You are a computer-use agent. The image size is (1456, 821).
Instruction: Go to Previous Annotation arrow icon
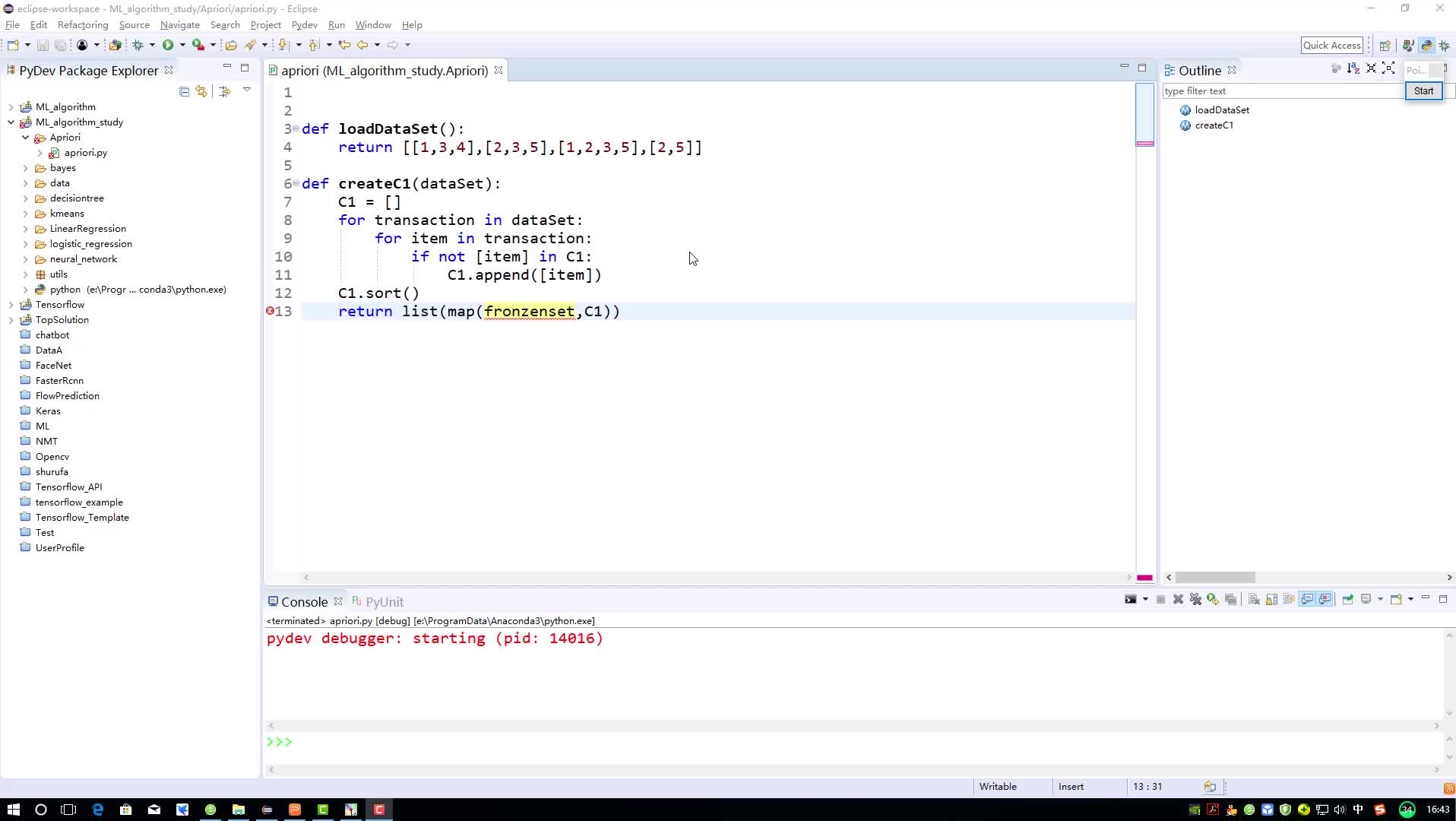point(314,45)
